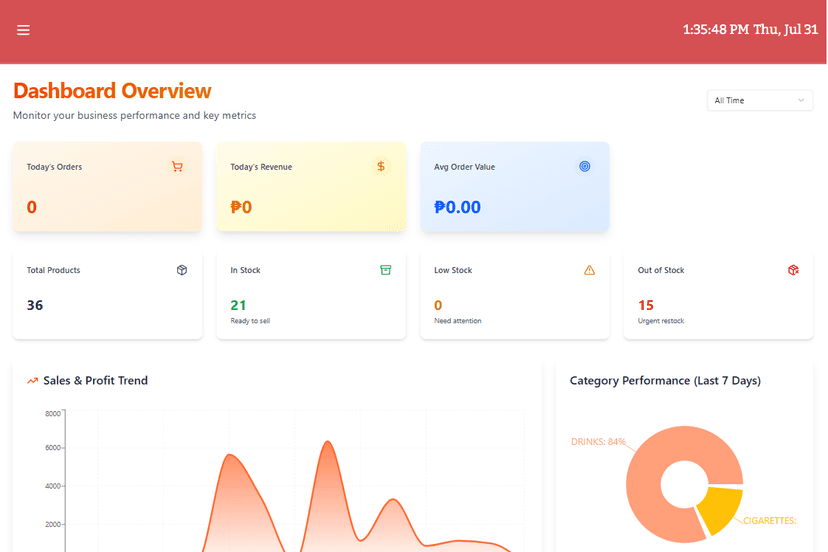Image resolution: width=828 pixels, height=552 pixels.
Task: Click the dollar sign icon in Today's Revenue
Action: click(381, 167)
